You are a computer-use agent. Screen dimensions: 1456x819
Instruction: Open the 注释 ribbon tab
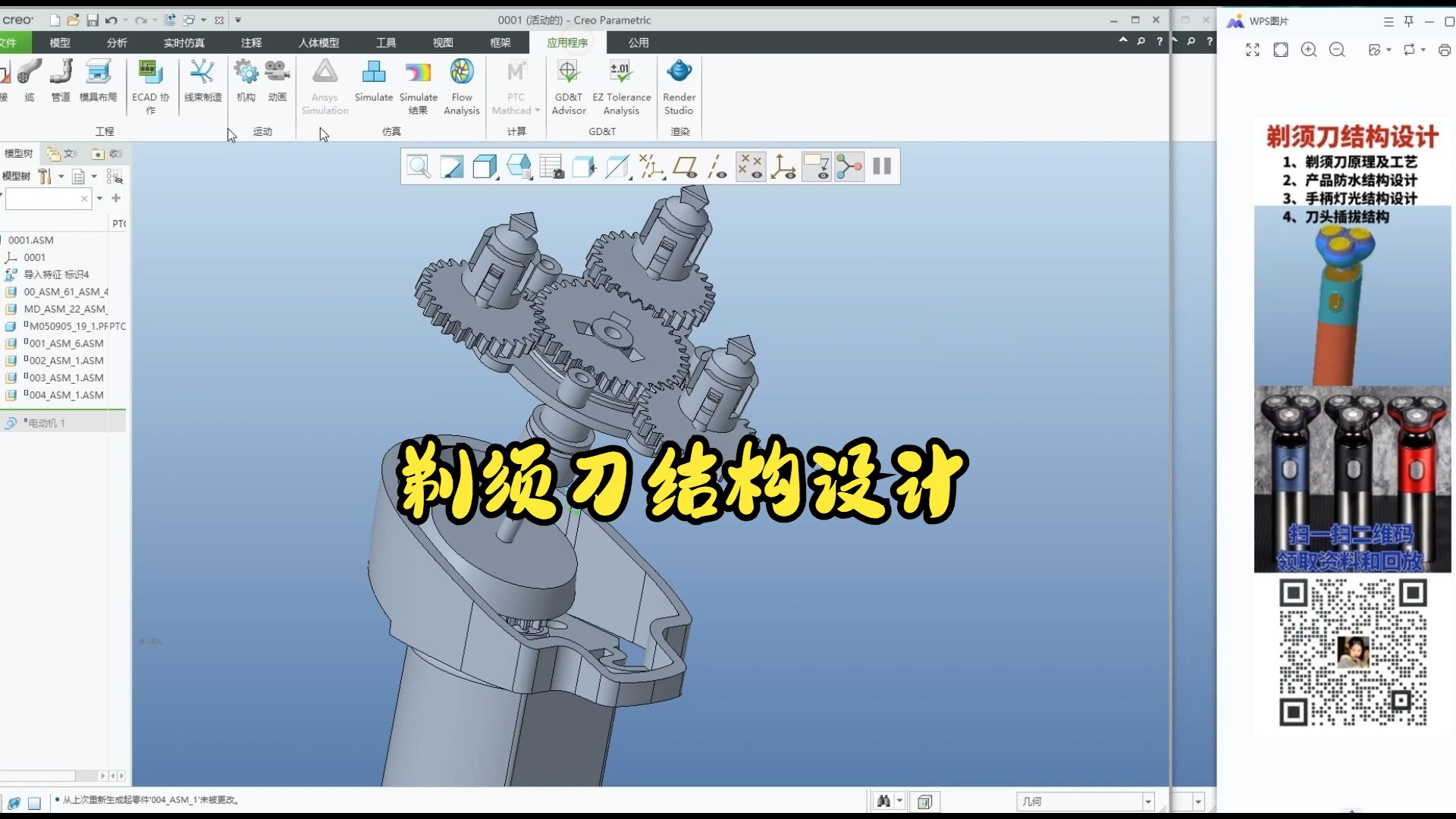(x=251, y=42)
